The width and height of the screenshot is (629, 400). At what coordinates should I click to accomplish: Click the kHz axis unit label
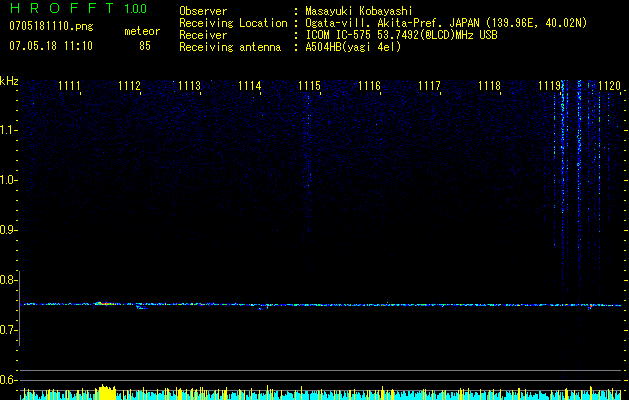[9, 81]
